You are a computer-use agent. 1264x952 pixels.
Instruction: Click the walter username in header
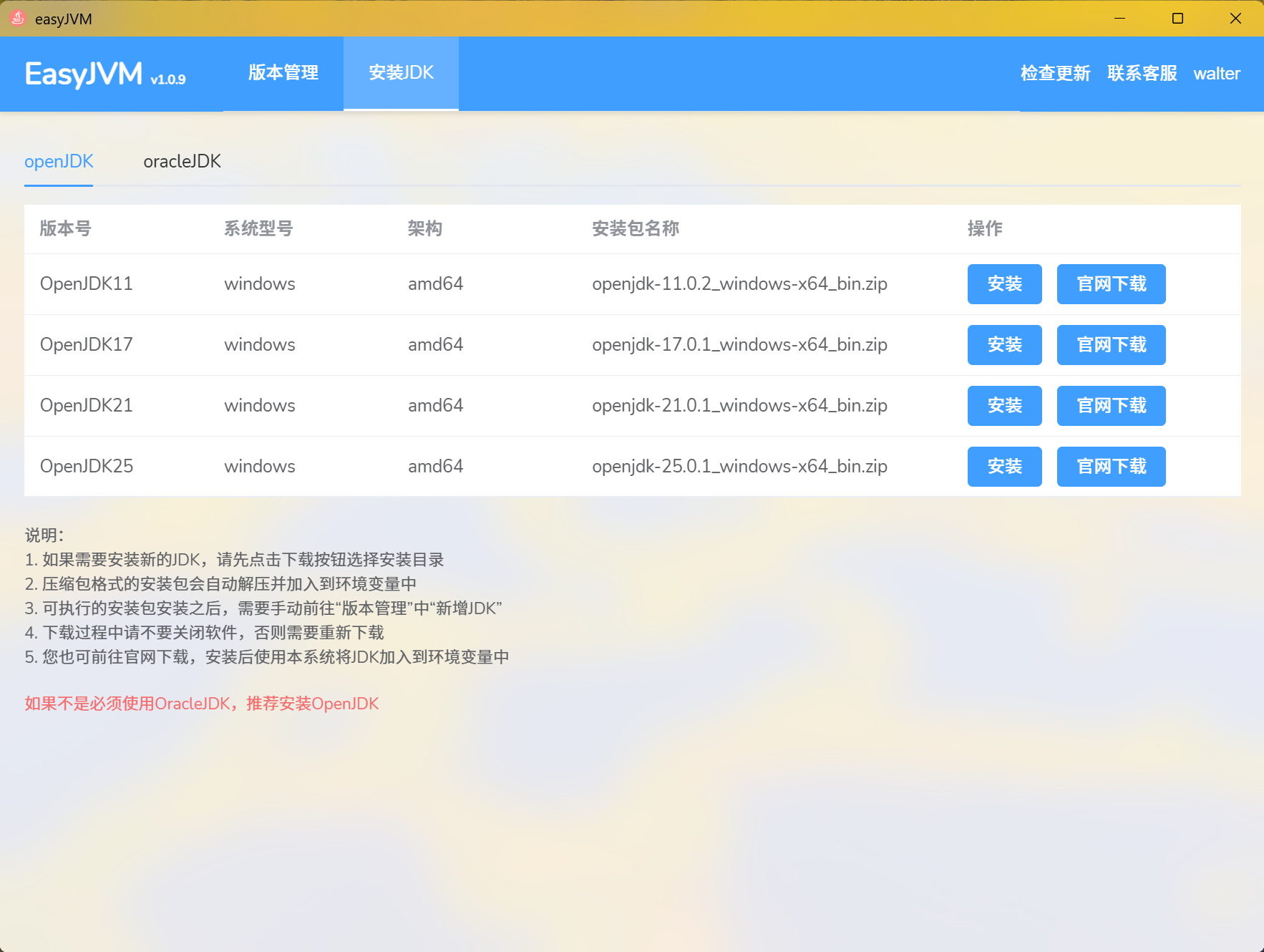click(1216, 74)
